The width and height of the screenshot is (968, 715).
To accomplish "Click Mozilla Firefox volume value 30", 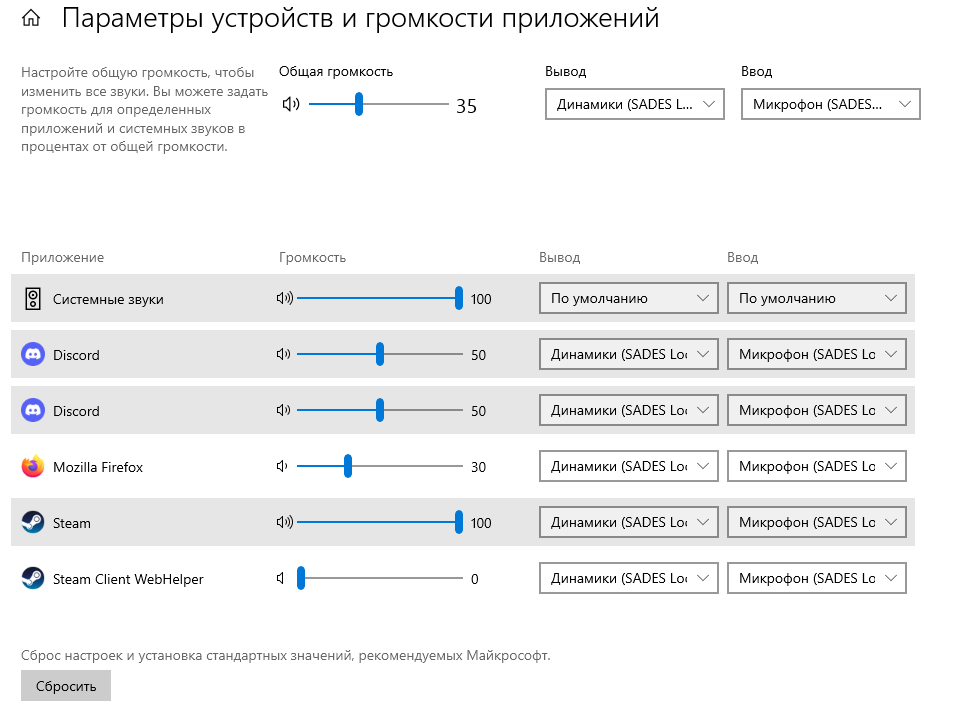I will (x=478, y=467).
